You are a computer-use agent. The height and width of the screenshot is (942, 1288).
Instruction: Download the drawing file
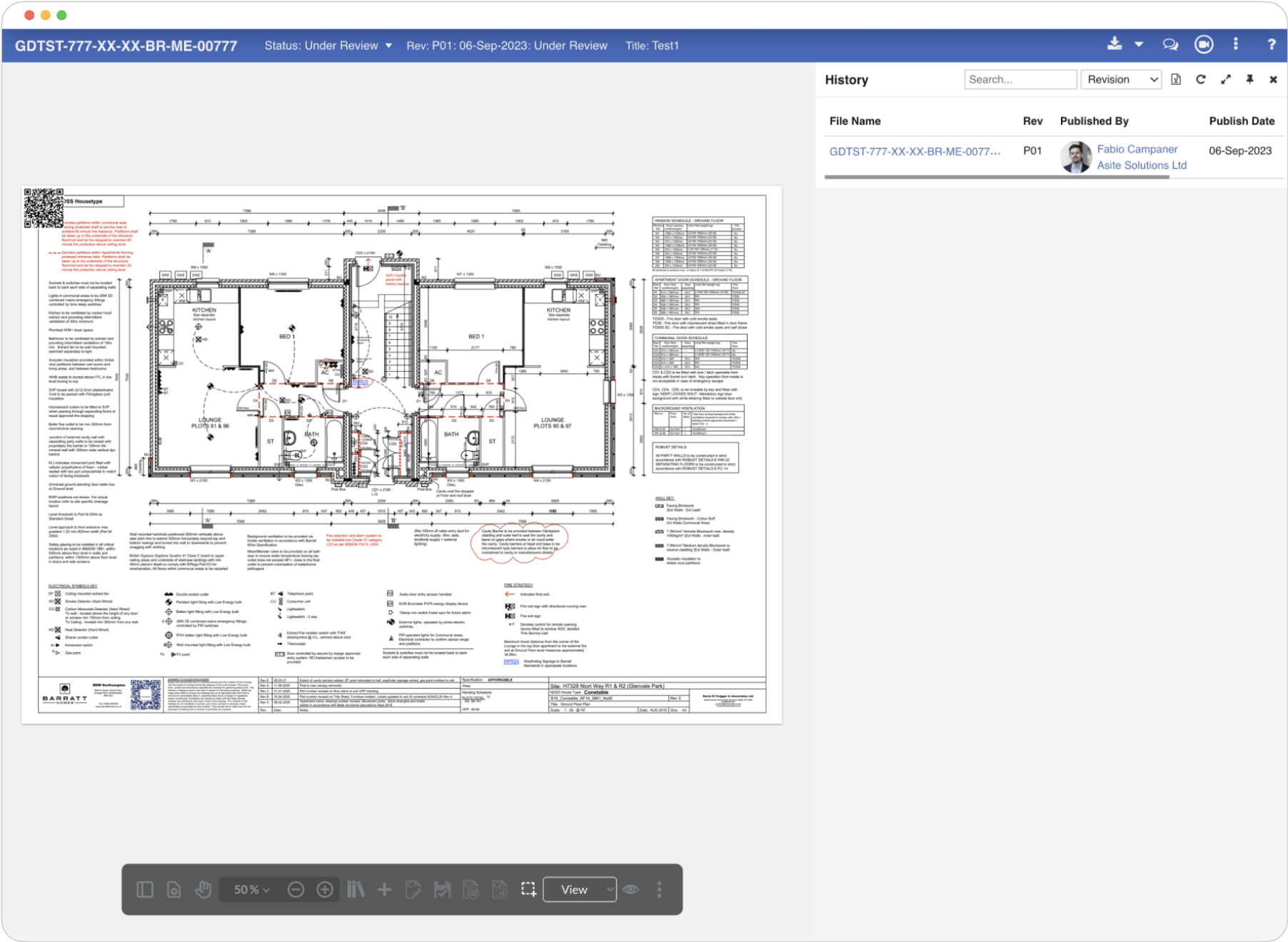point(1114,44)
